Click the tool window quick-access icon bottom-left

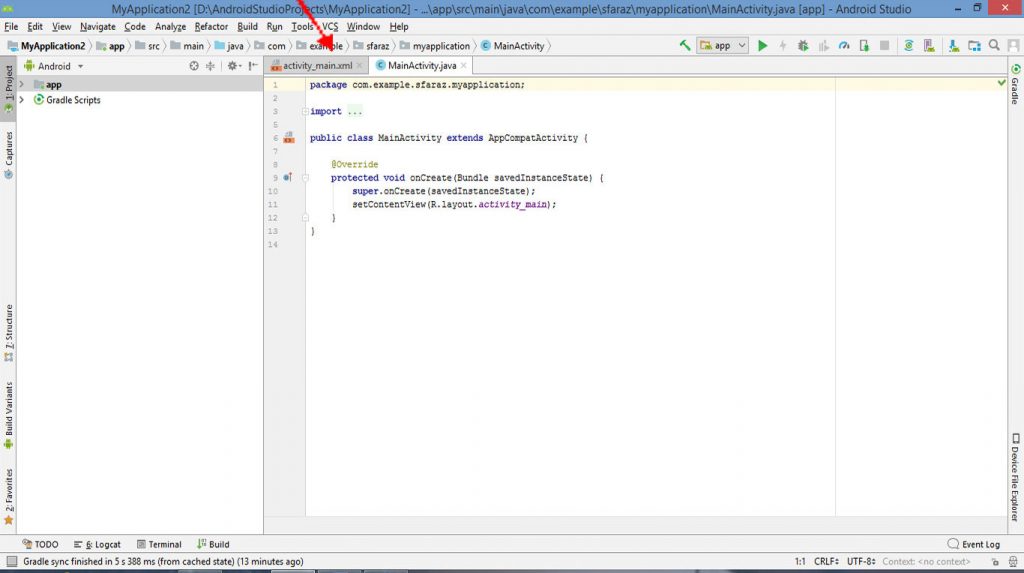point(12,562)
